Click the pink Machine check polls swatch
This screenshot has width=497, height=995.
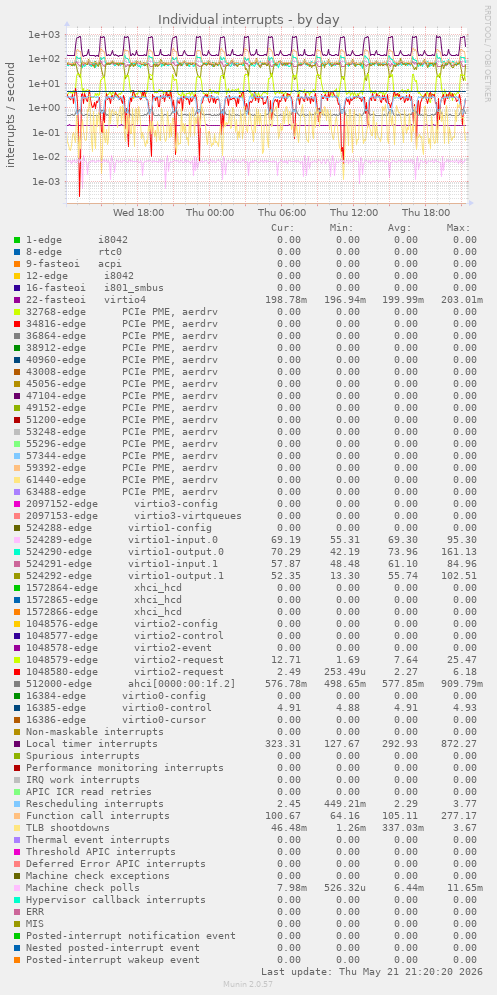(17, 888)
